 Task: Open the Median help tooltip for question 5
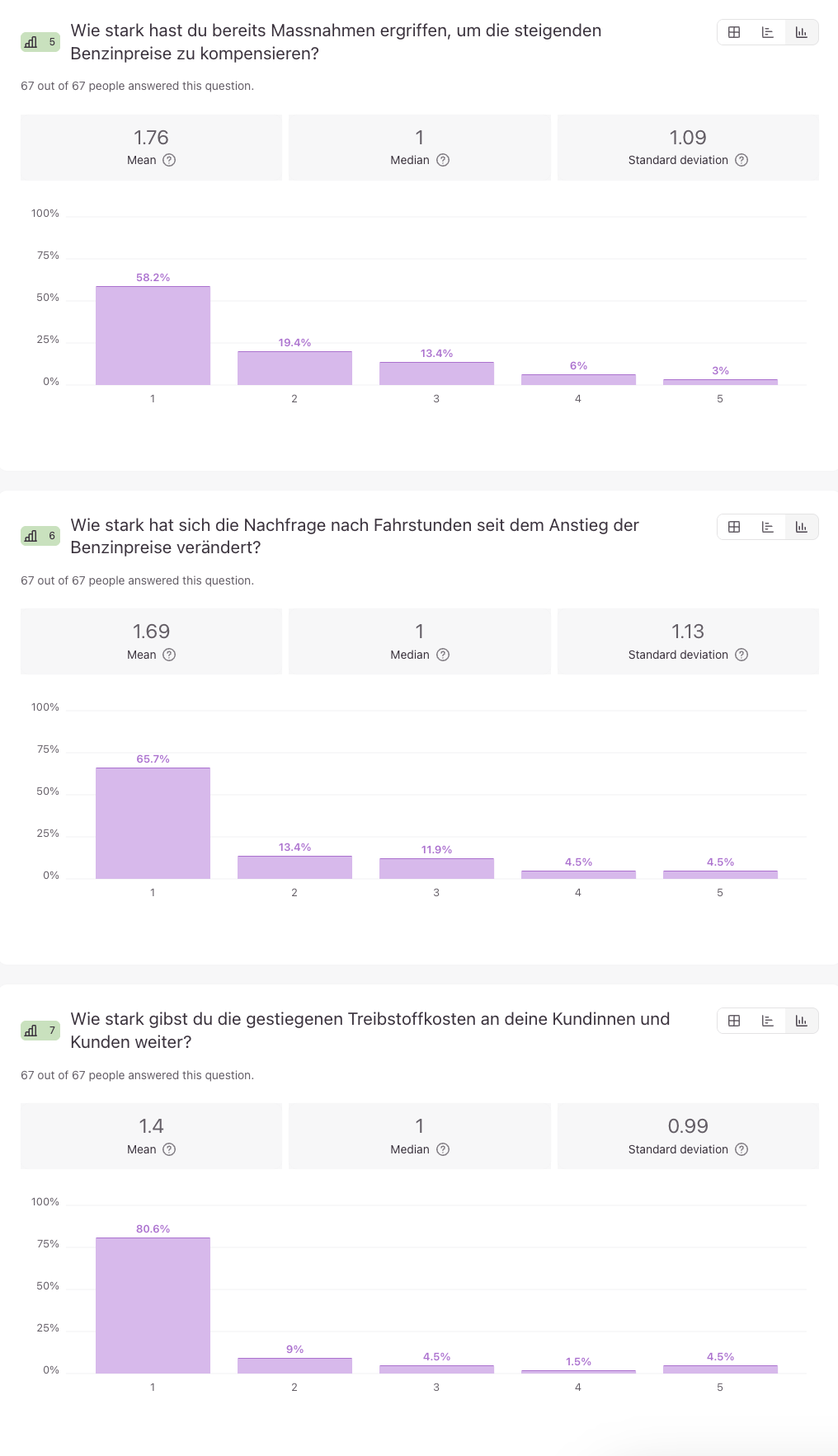443,161
